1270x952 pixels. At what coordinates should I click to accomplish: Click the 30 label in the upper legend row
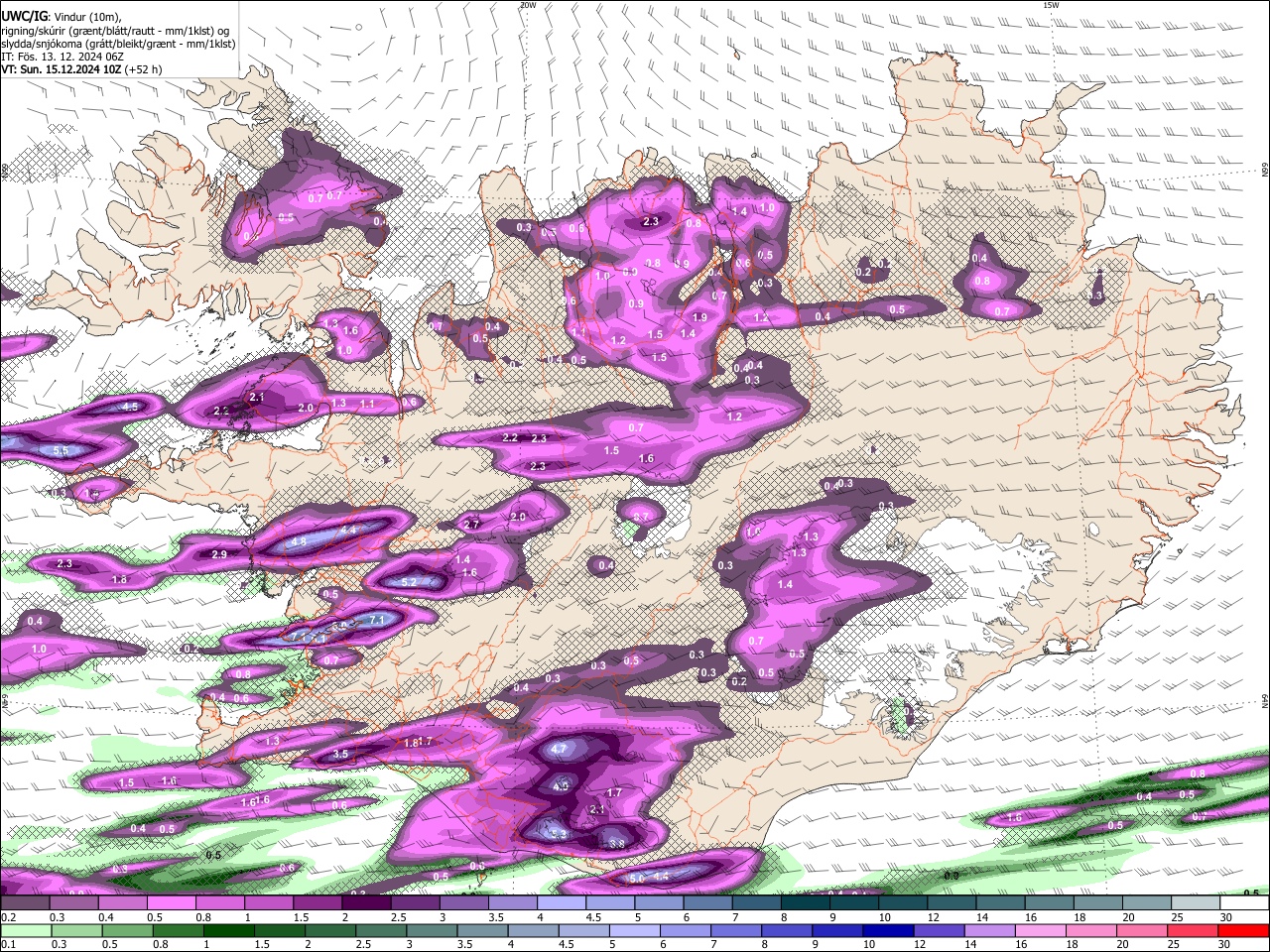click(1225, 918)
